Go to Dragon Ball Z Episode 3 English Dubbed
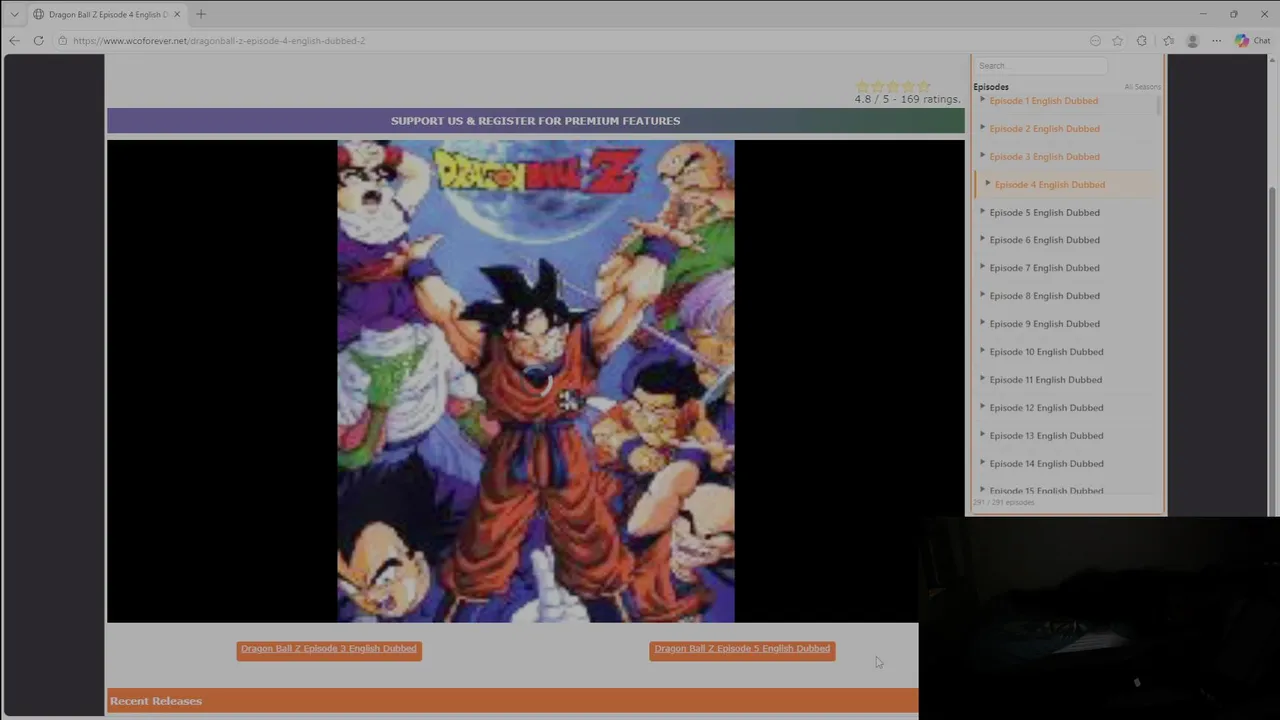This screenshot has height=720, width=1280. (329, 649)
